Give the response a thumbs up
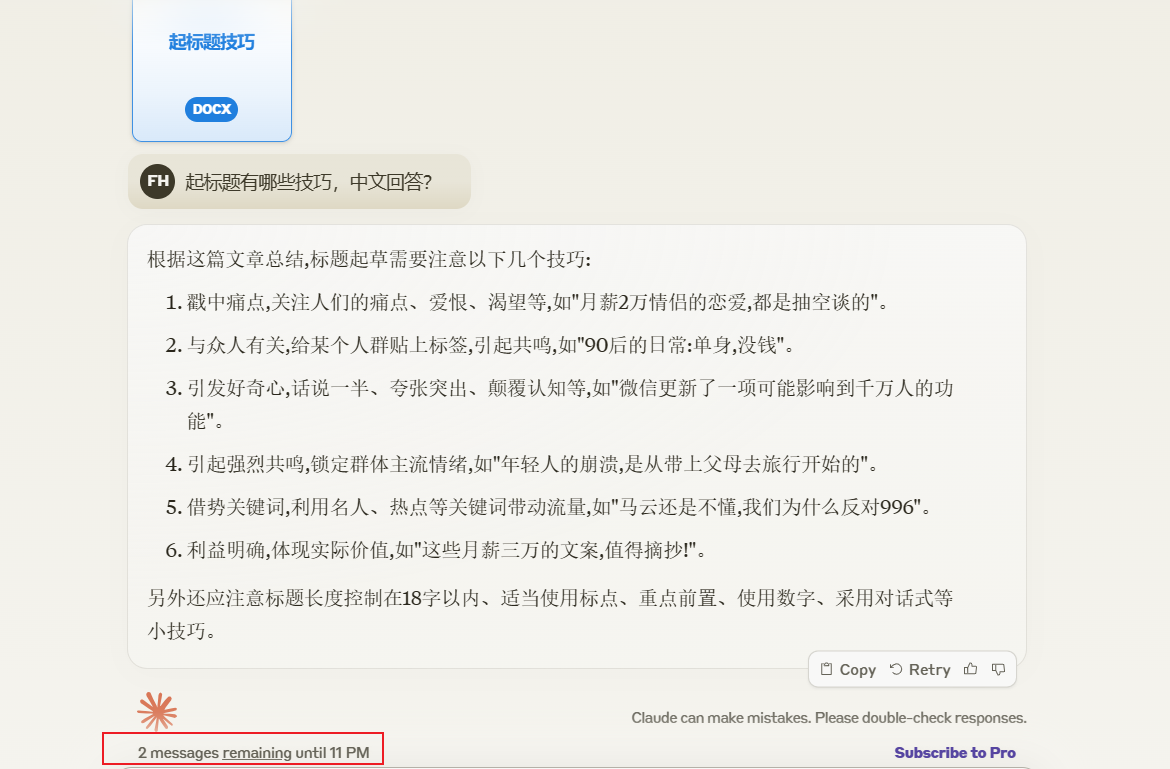1170x769 pixels. tap(970, 670)
